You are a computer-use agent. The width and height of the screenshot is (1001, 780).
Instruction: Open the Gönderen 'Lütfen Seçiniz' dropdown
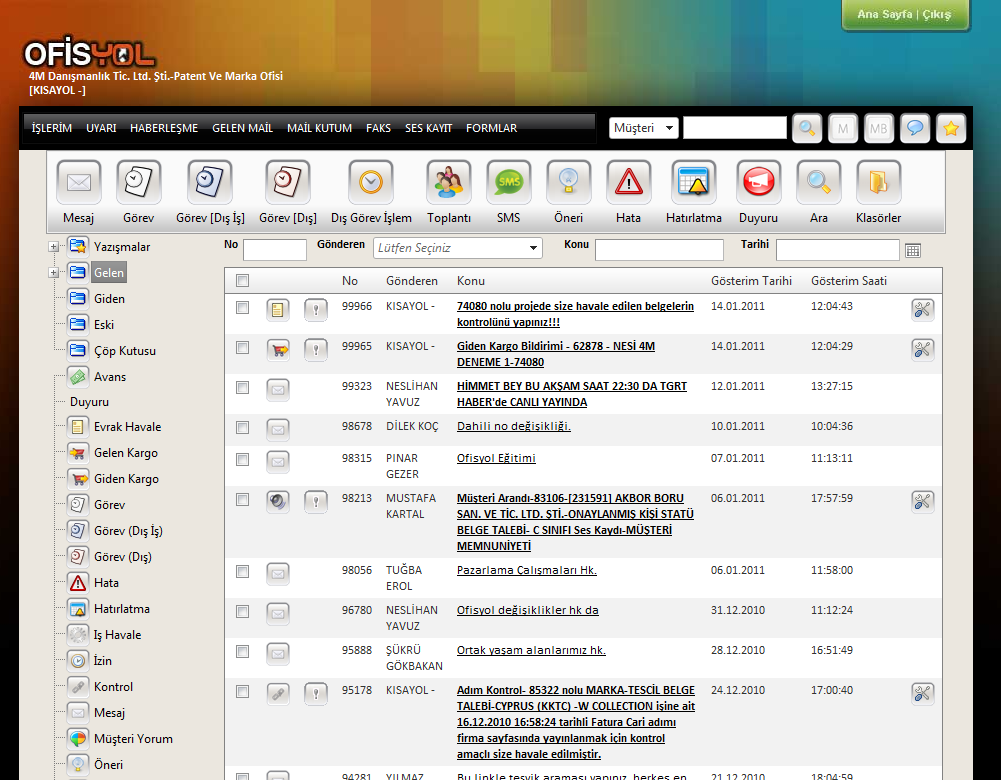point(458,248)
